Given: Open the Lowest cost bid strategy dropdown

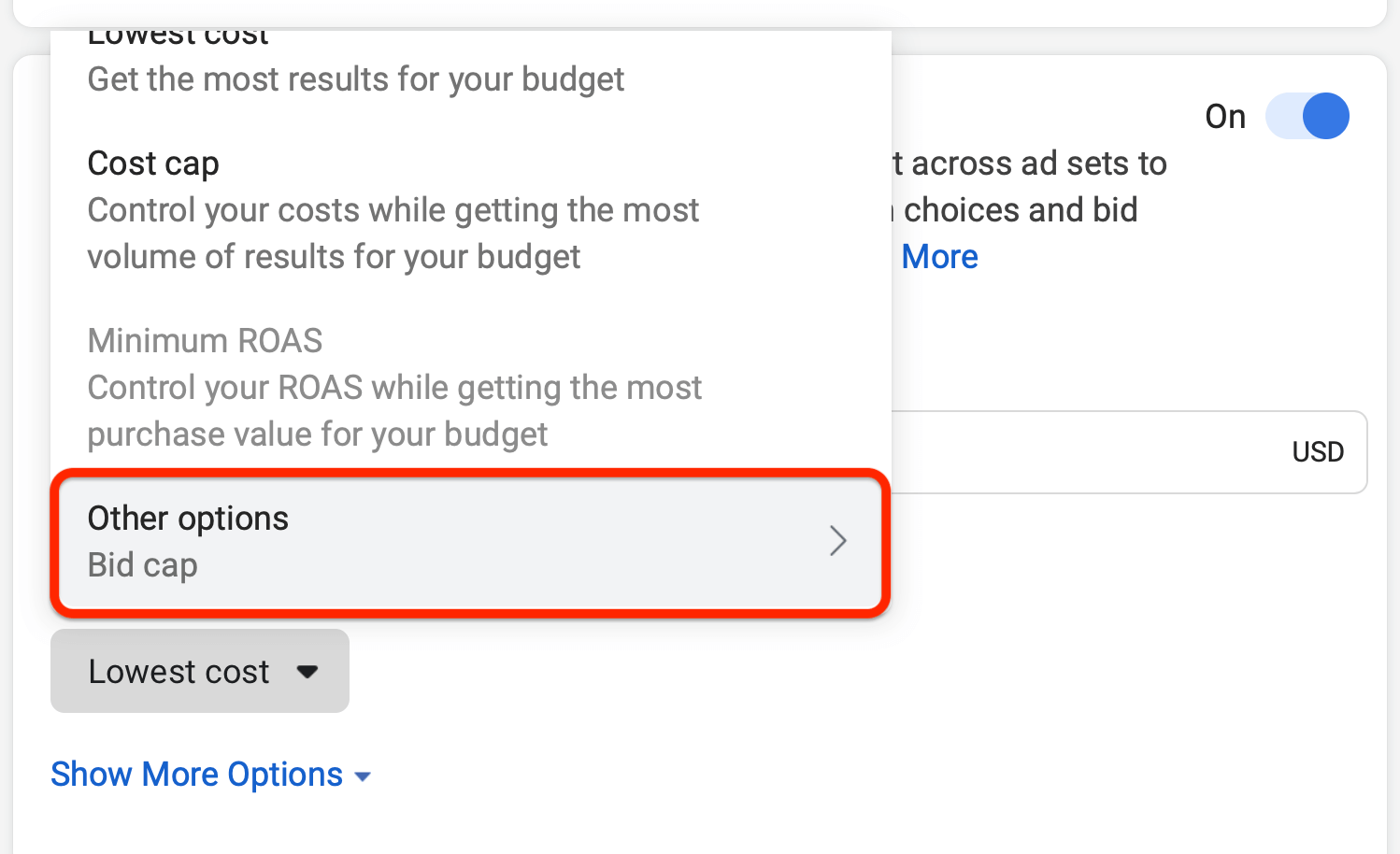Looking at the screenshot, I should pyautogui.click(x=199, y=671).
